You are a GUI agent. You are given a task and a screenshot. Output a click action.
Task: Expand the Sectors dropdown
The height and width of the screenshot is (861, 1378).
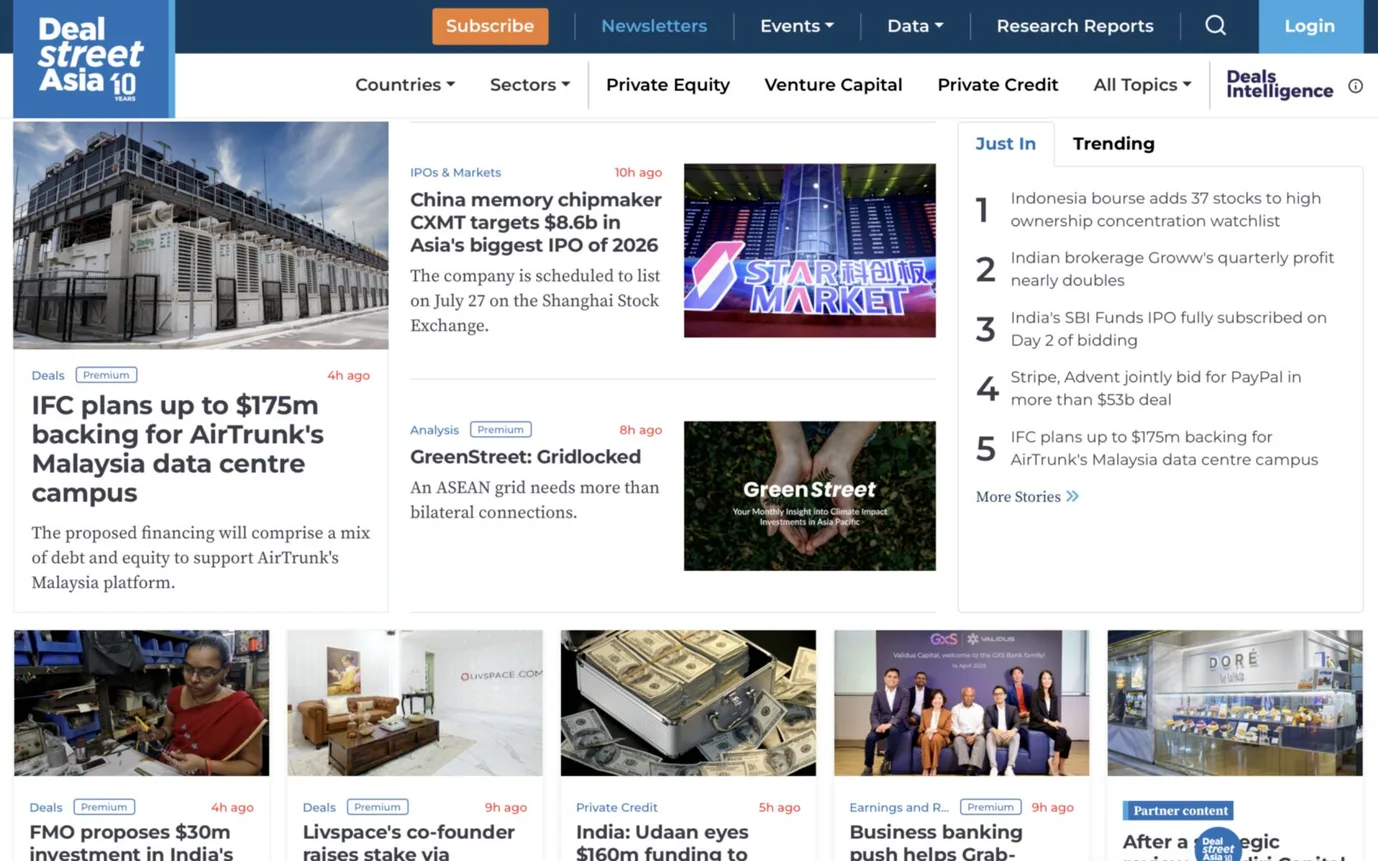click(x=530, y=85)
